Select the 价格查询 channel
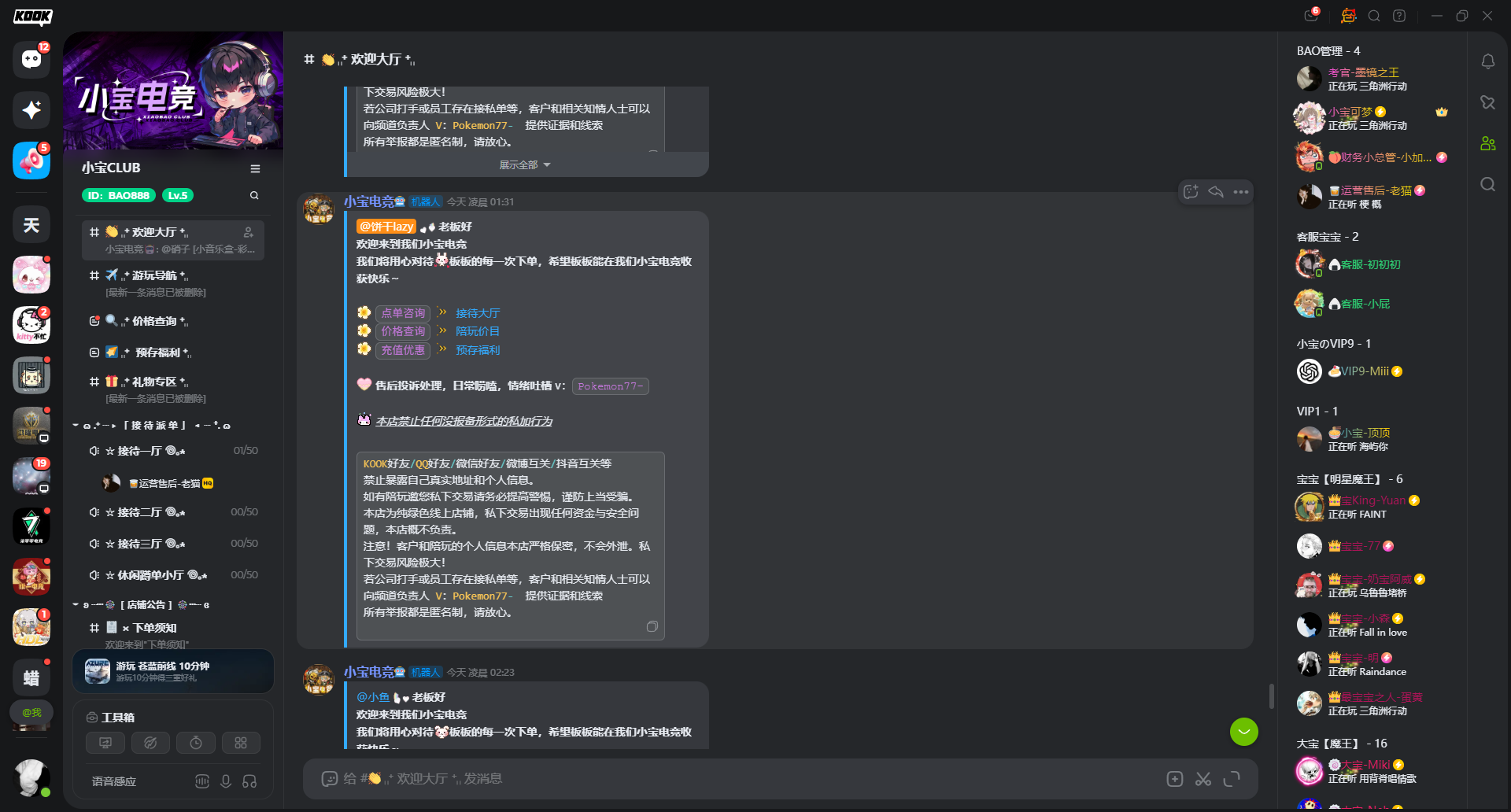 click(x=173, y=321)
